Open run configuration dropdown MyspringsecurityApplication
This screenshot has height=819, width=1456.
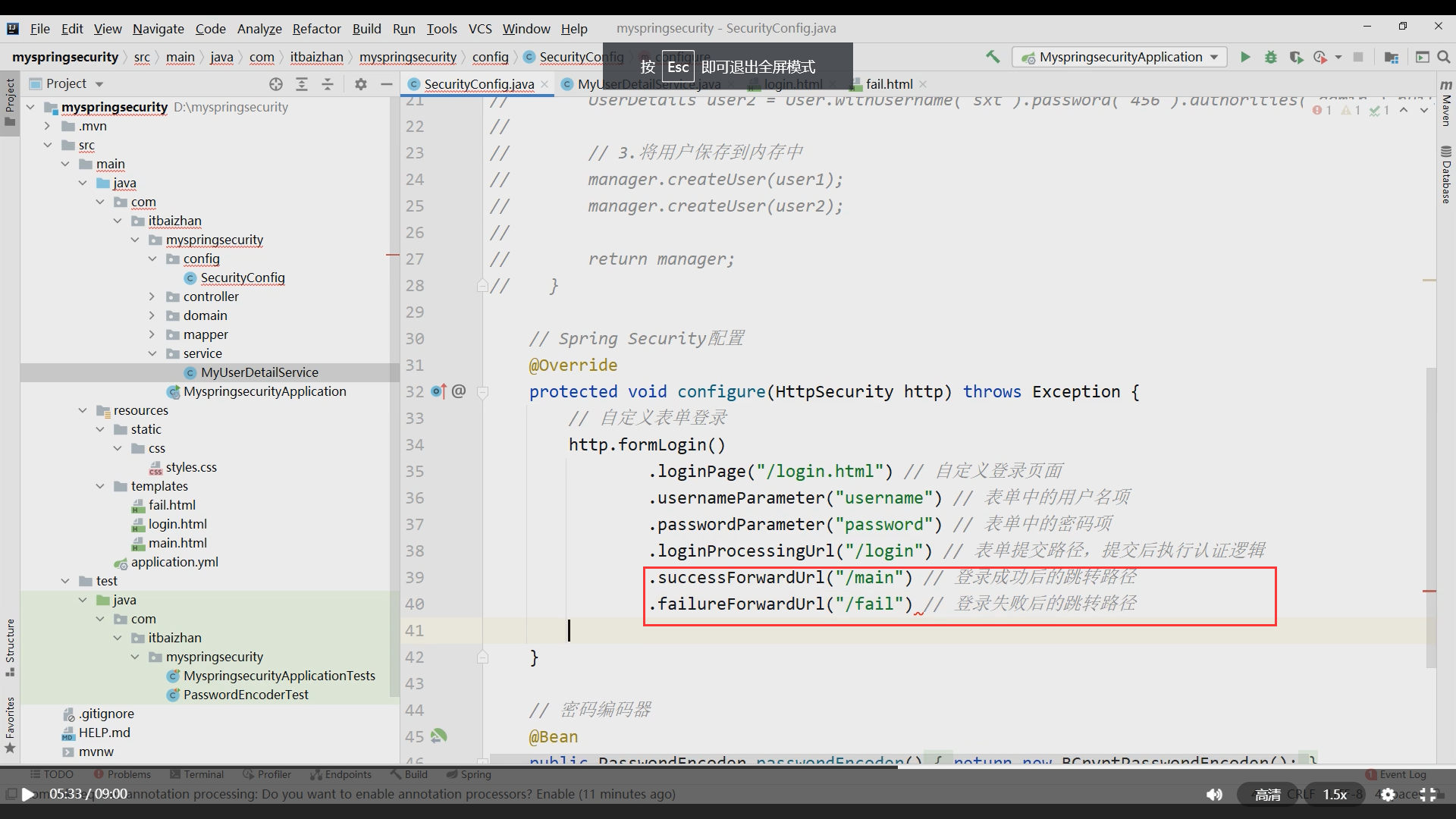1120,57
